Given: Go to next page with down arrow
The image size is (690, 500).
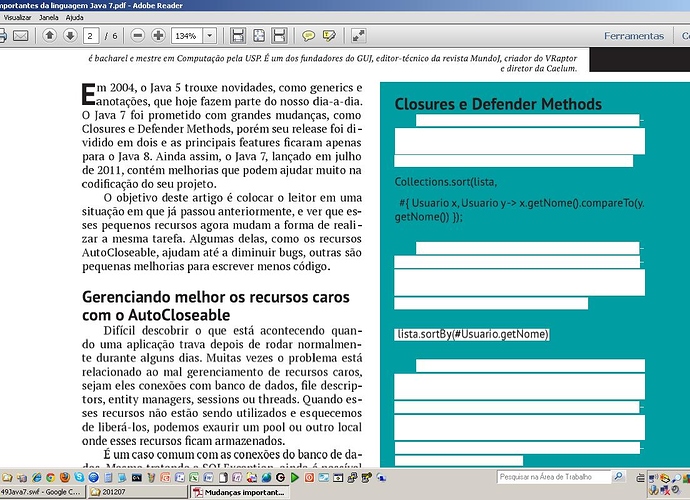Looking at the screenshot, I should 70,35.
